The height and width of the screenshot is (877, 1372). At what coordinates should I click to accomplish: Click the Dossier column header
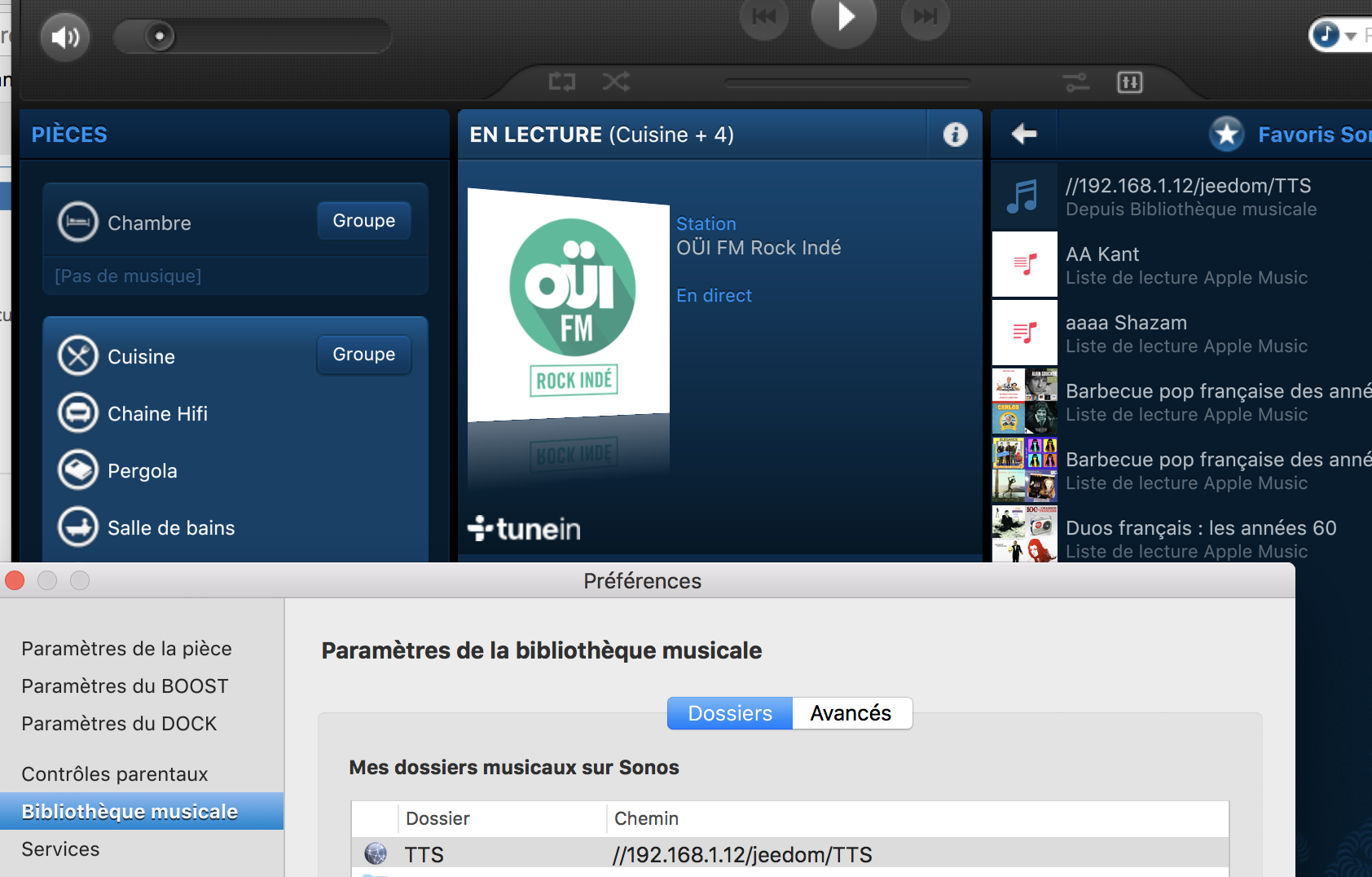pyautogui.click(x=503, y=818)
